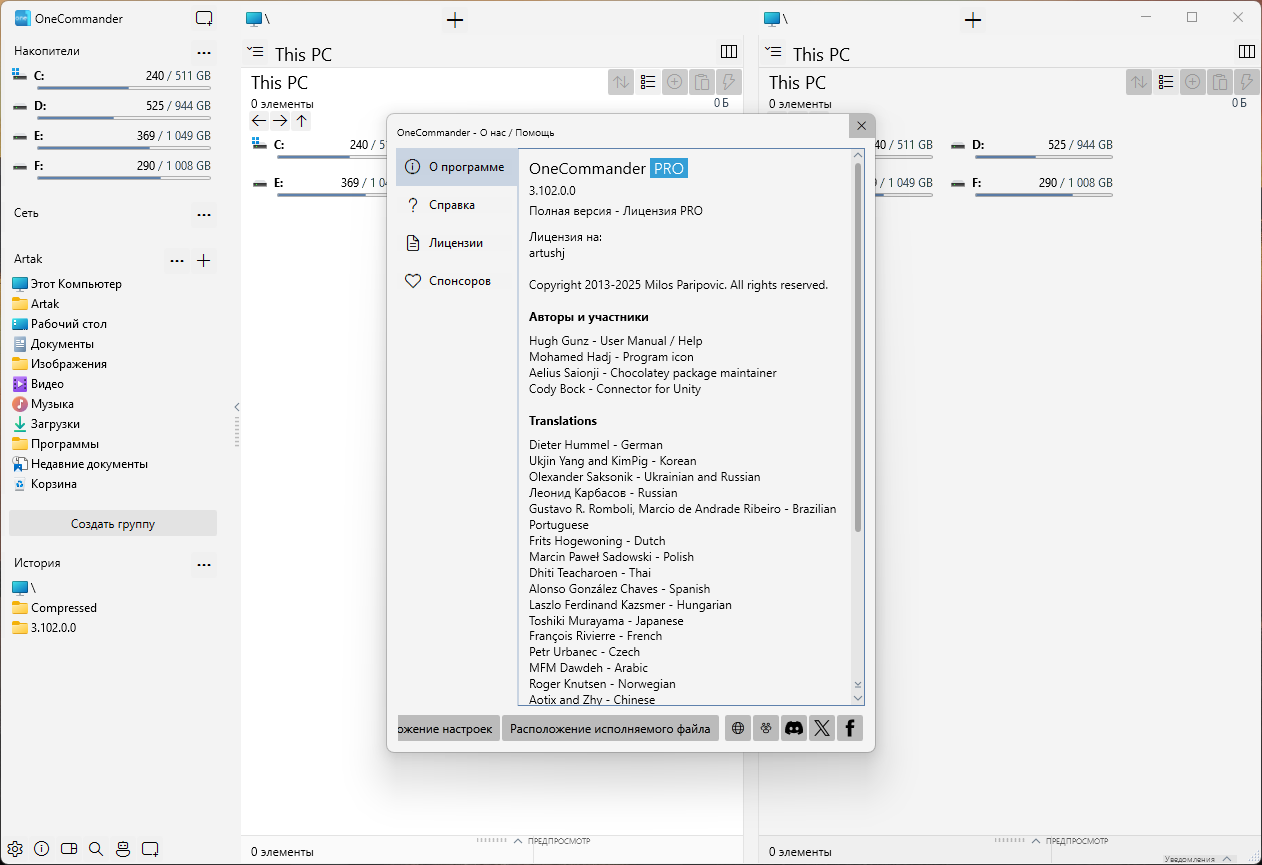Switch to the Лицензии tab

tap(457, 243)
